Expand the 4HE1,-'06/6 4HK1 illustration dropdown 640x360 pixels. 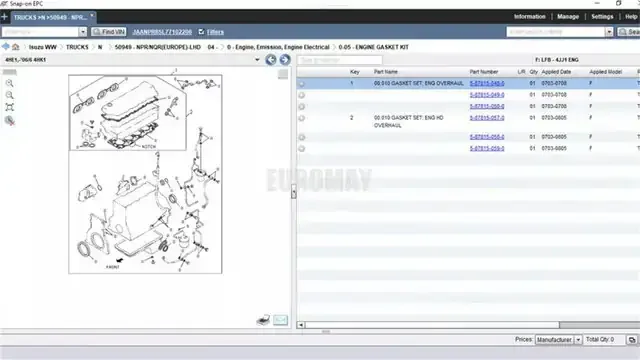pos(257,60)
